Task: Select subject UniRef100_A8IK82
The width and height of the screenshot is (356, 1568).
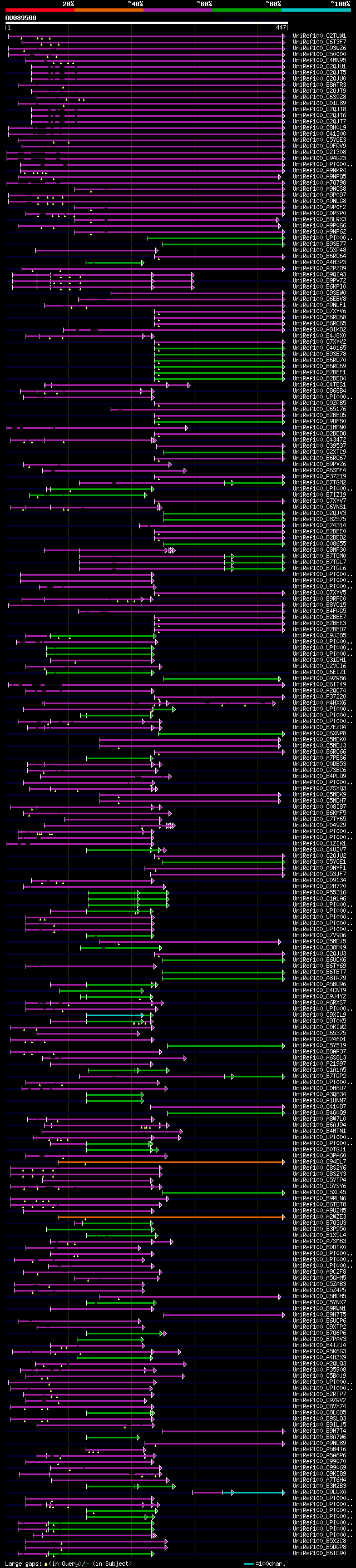Action: pyautogui.click(x=319, y=329)
